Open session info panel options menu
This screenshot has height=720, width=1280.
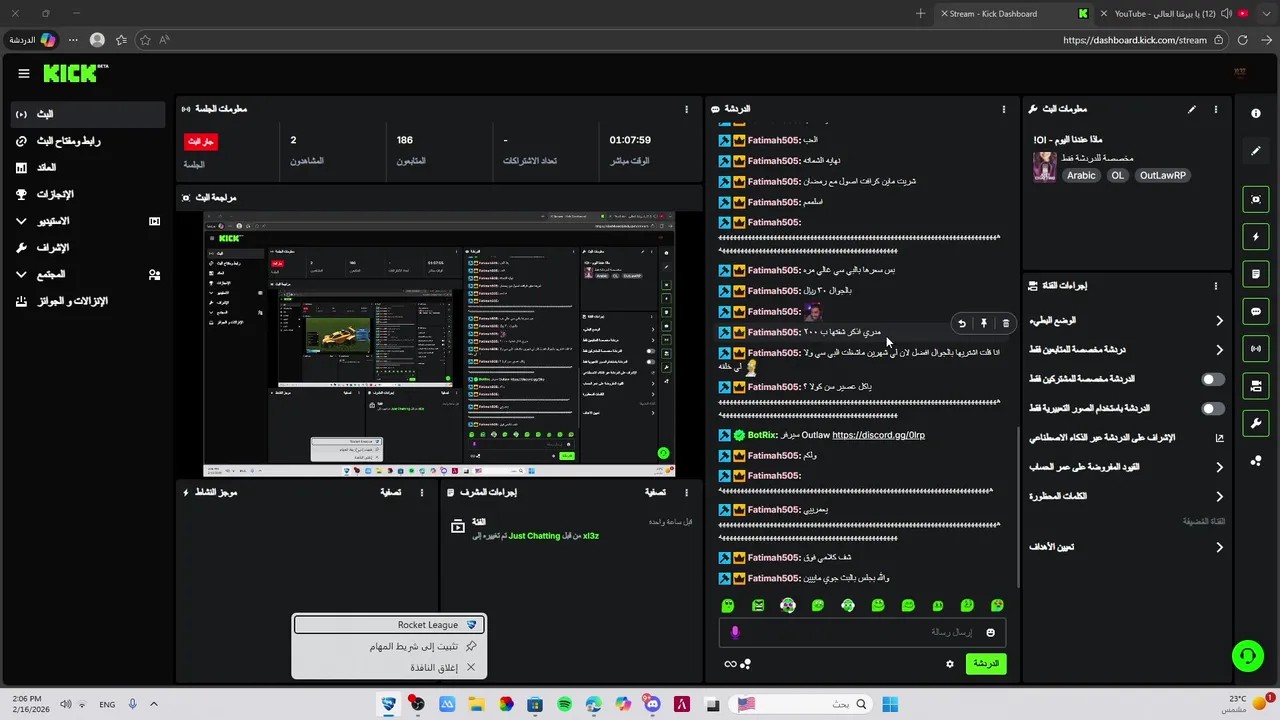coord(686,109)
